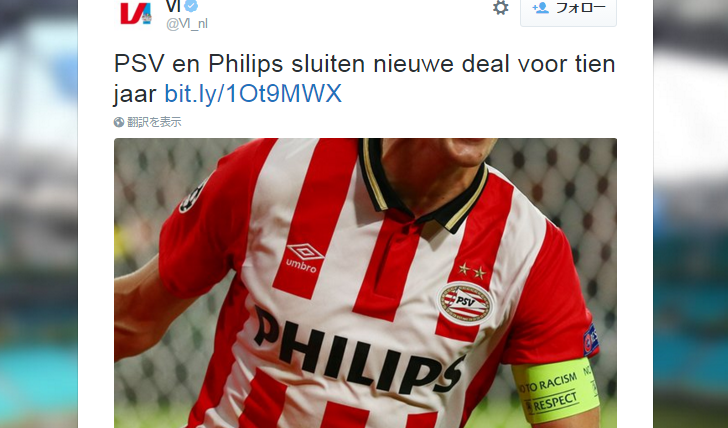
Task: Click the PHILIPS sponsor lettering in the photo
Action: 358,350
